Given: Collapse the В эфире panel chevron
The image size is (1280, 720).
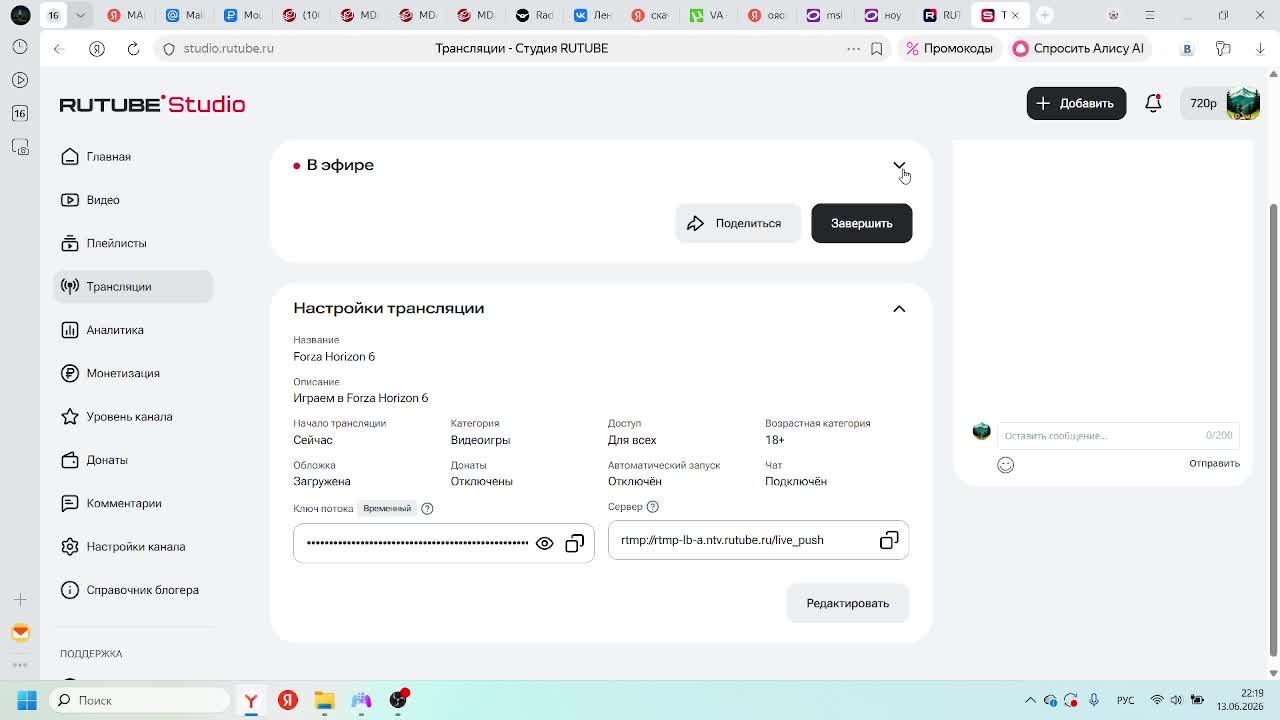Looking at the screenshot, I should point(899,166).
